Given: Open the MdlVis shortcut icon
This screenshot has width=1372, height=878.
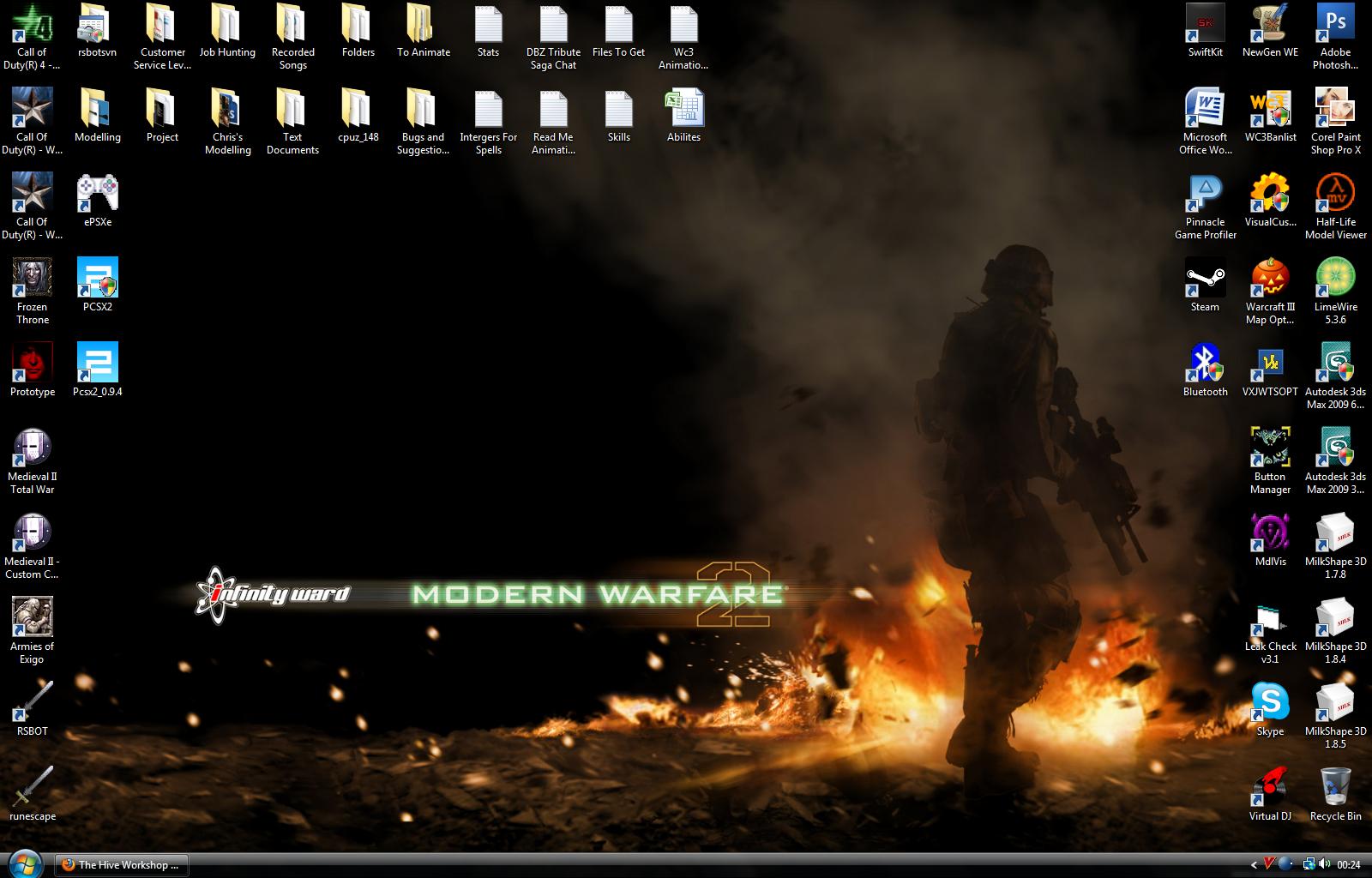Looking at the screenshot, I should coord(1270,541).
